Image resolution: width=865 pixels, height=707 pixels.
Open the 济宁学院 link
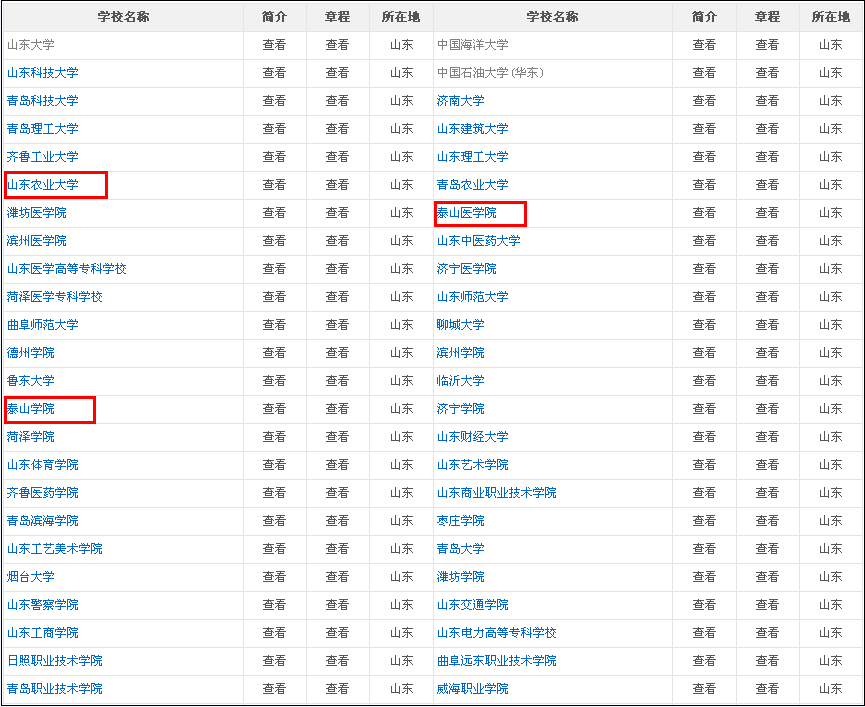[x=461, y=409]
